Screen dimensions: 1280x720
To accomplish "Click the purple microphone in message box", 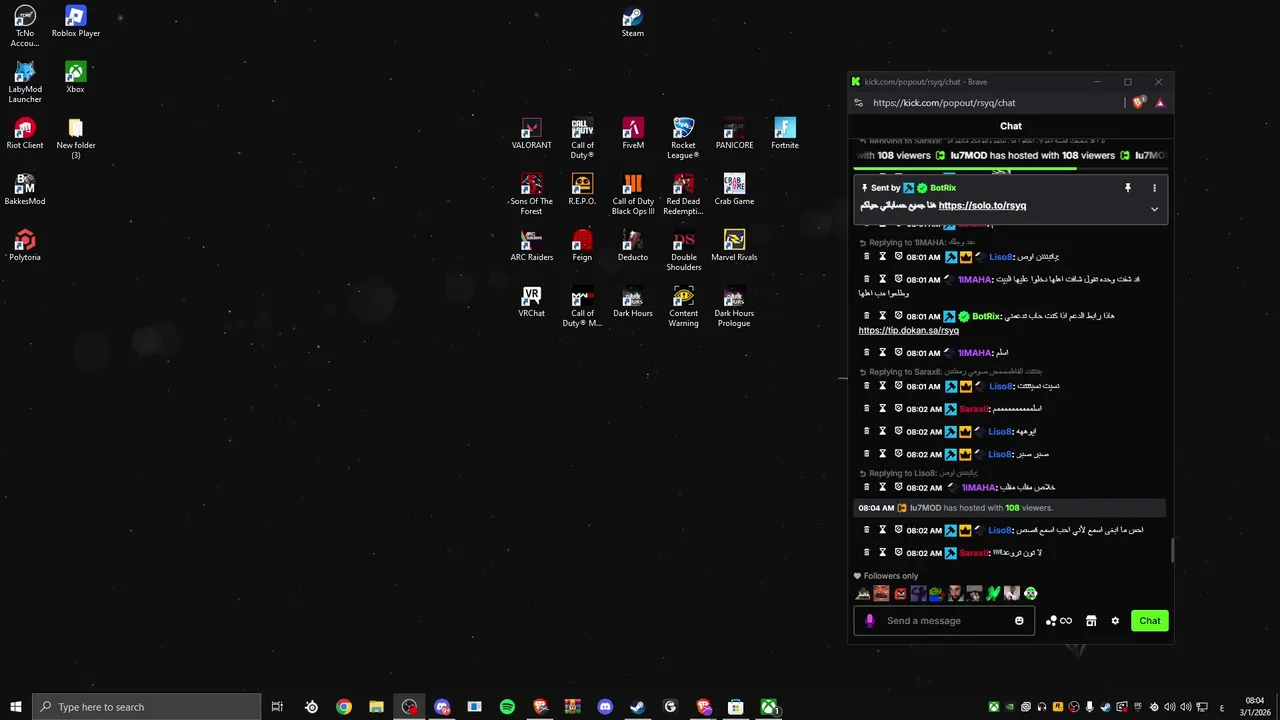I will [x=869, y=620].
